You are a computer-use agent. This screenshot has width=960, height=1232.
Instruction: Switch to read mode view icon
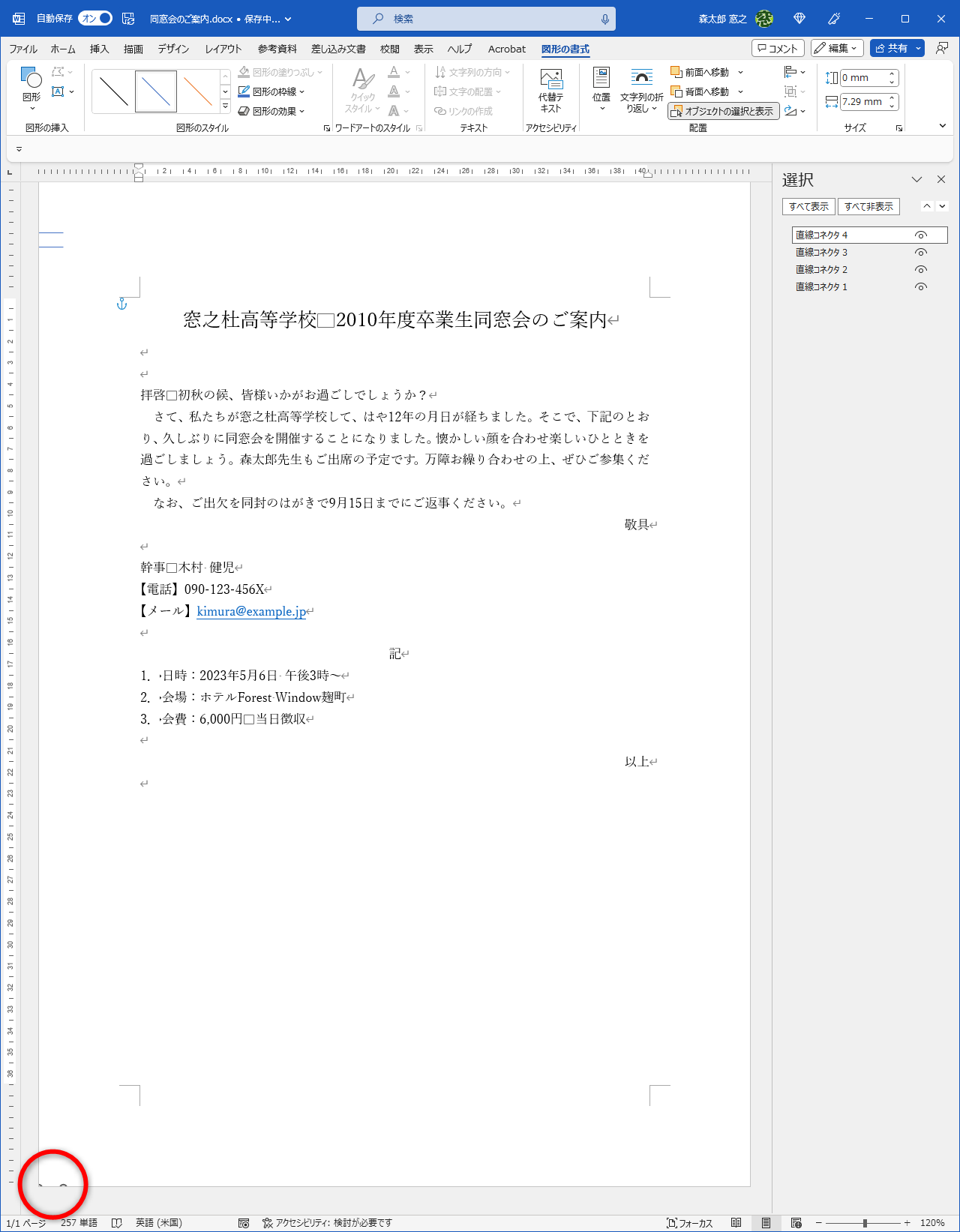tap(736, 1223)
